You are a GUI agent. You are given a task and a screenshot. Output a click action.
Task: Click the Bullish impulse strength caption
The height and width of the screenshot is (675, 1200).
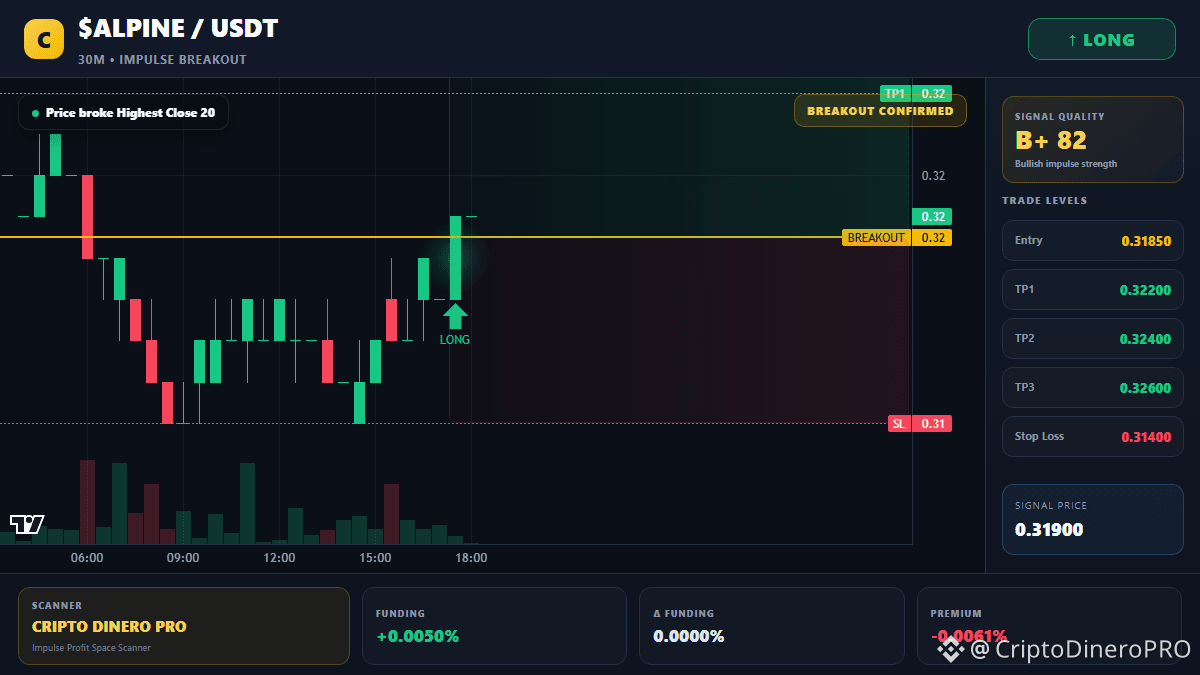pyautogui.click(x=1066, y=164)
